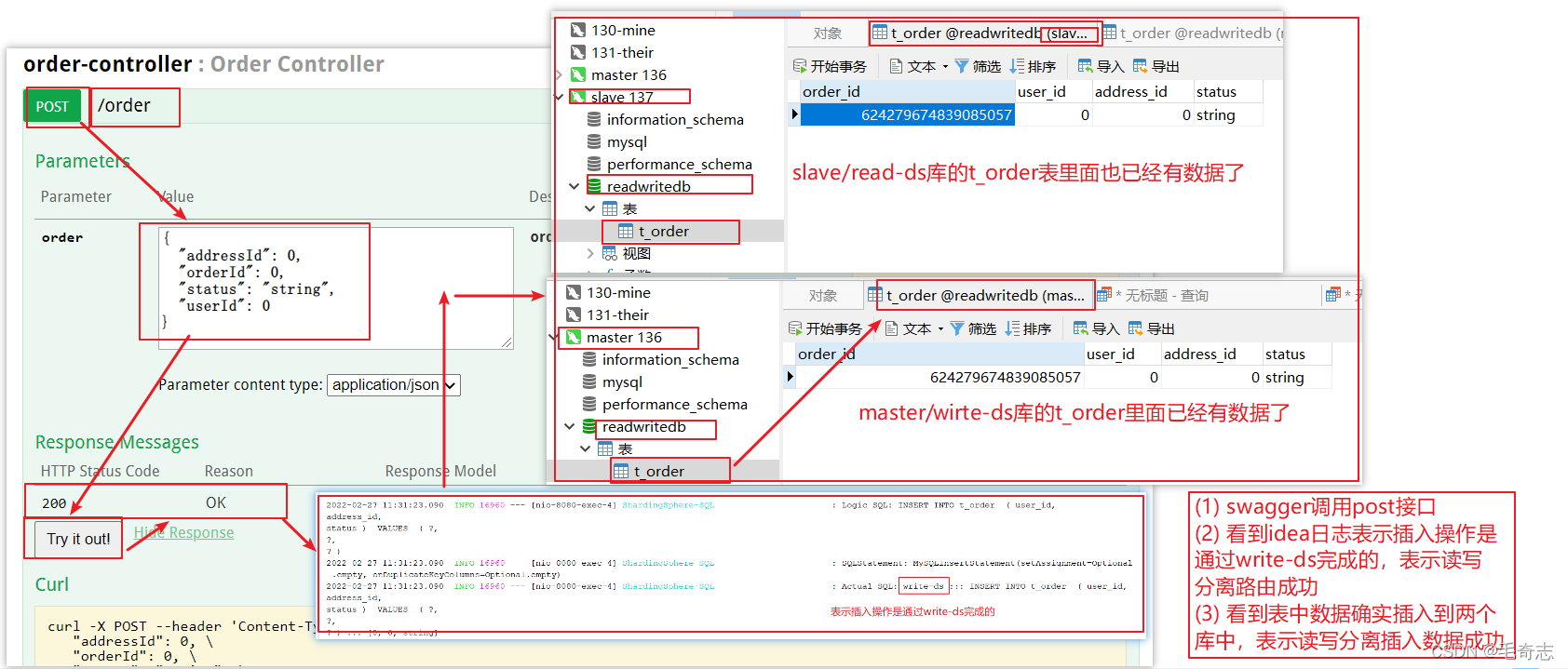Expand the 视图 views node in upper tree
Screen dimensions: 1568x669
[590, 253]
